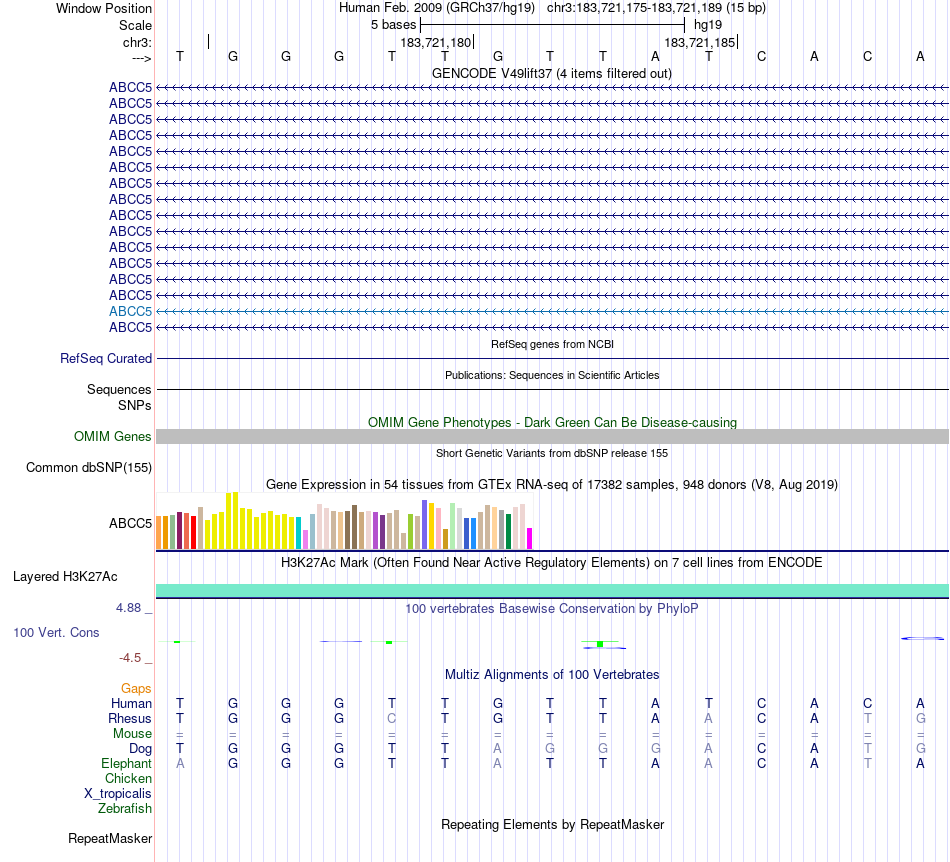Click the Elephant alignment row label
The width and height of the screenshot is (950, 862).
point(127,763)
